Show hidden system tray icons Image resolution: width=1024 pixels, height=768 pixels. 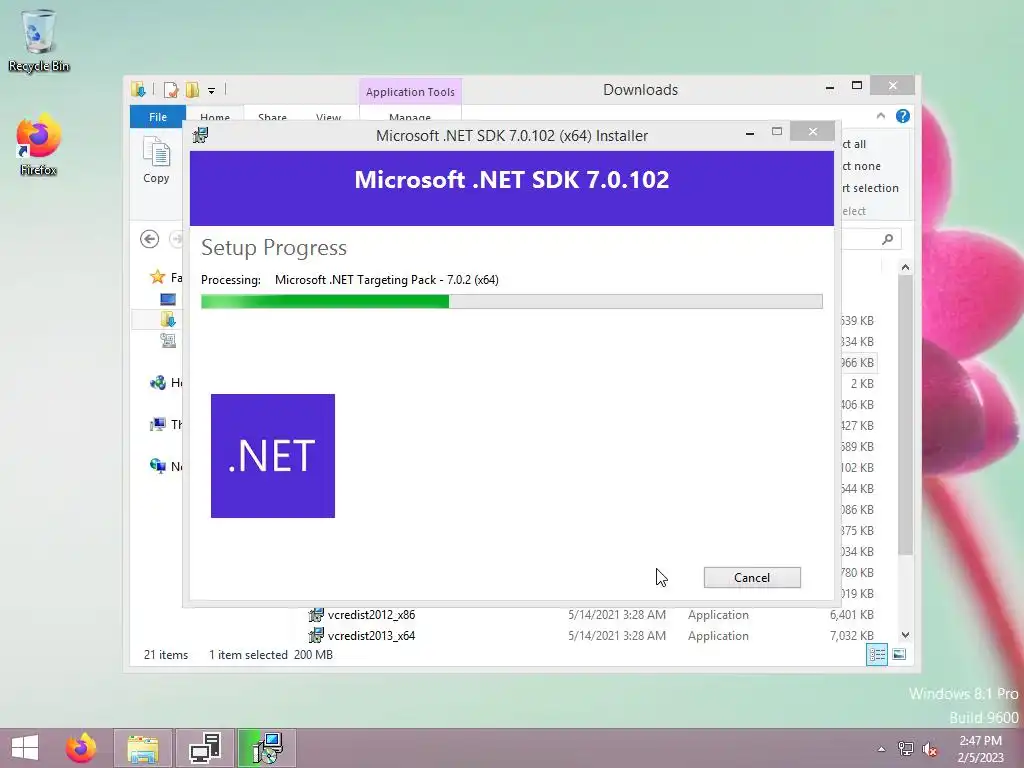point(882,749)
